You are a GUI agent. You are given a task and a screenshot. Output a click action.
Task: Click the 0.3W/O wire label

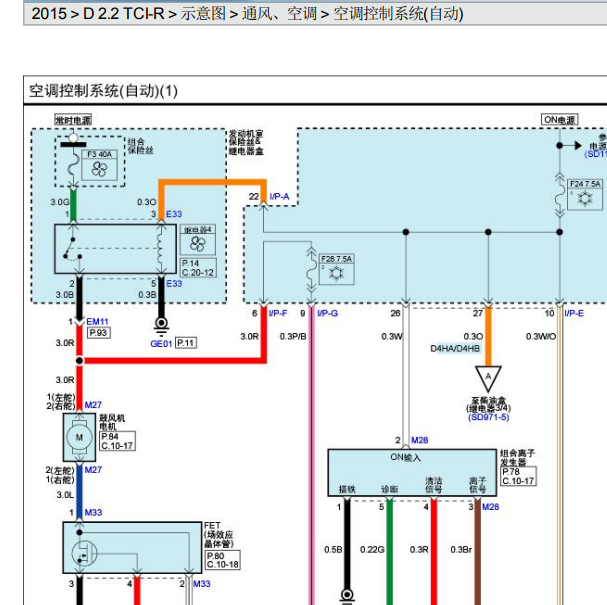tap(541, 336)
